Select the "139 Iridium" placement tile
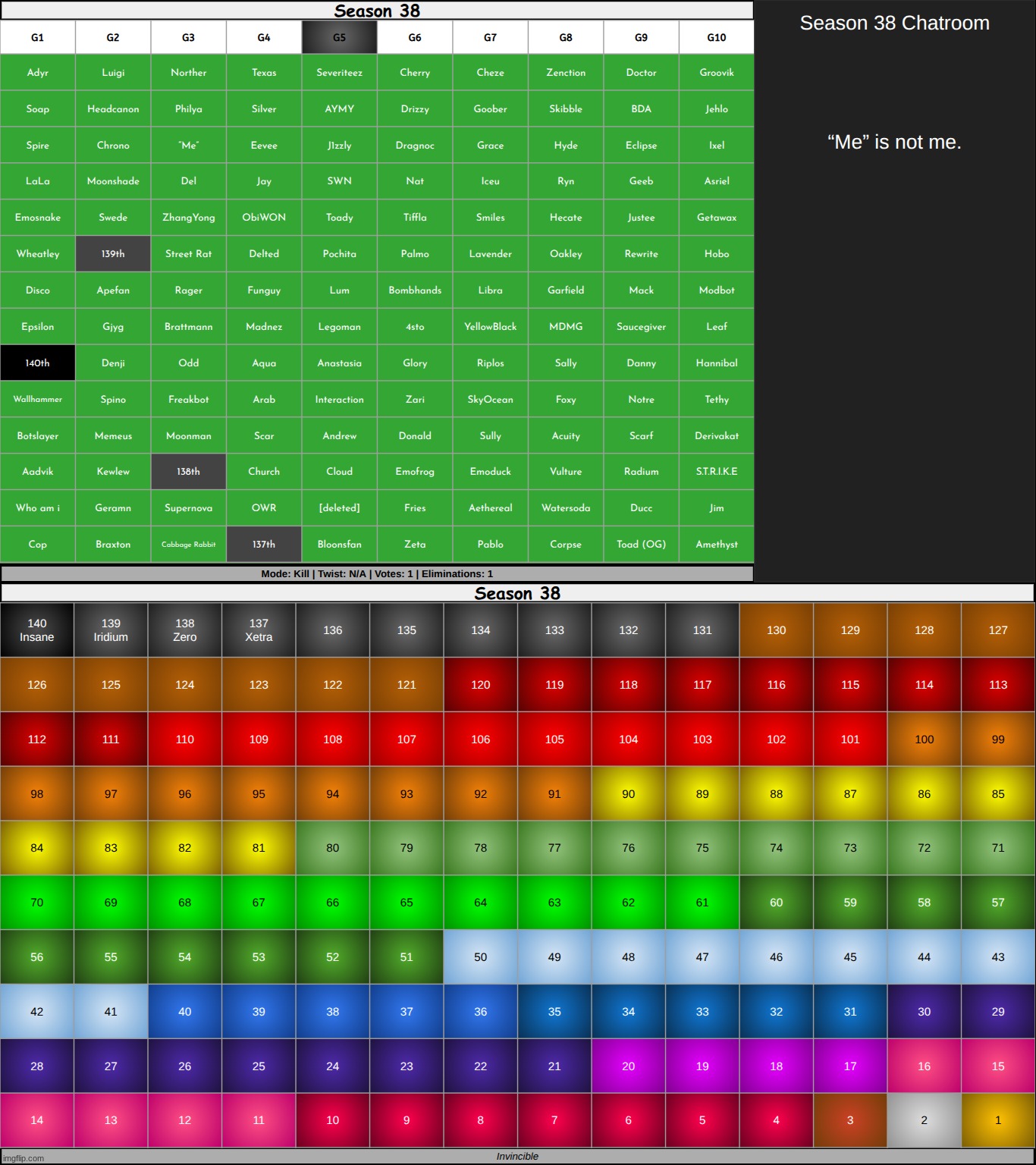 (111, 630)
